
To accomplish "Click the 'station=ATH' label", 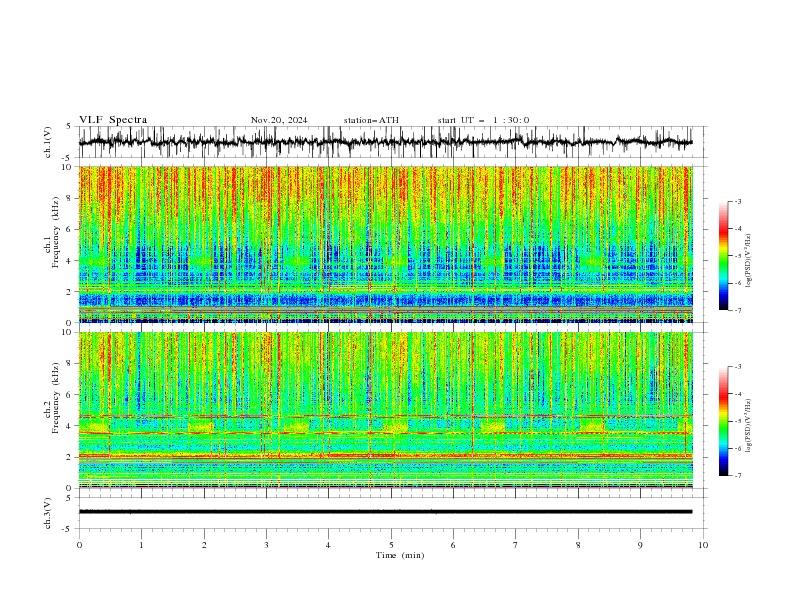I will point(371,120).
